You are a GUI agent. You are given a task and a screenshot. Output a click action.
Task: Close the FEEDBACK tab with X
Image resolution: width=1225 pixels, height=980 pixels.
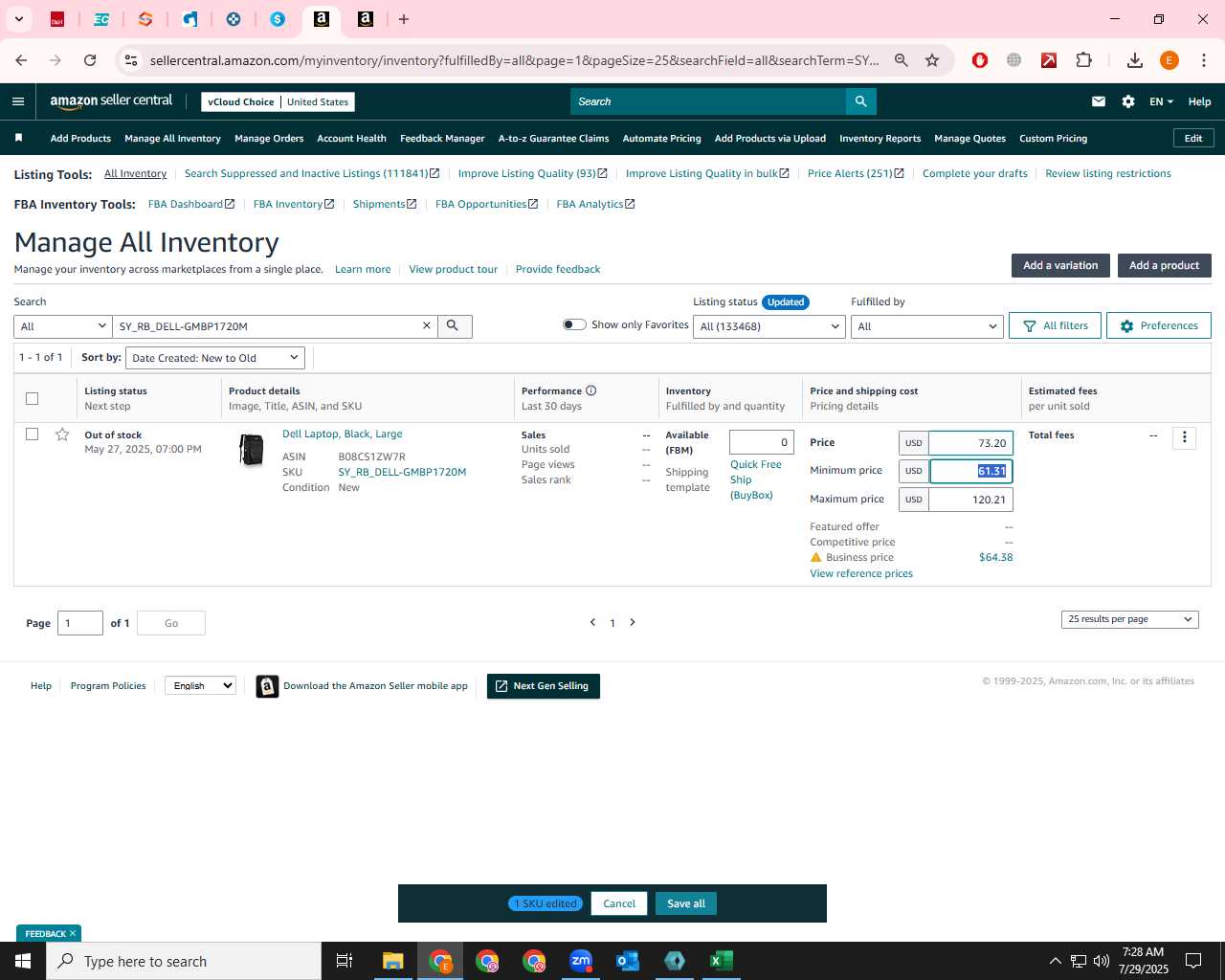[x=73, y=933]
